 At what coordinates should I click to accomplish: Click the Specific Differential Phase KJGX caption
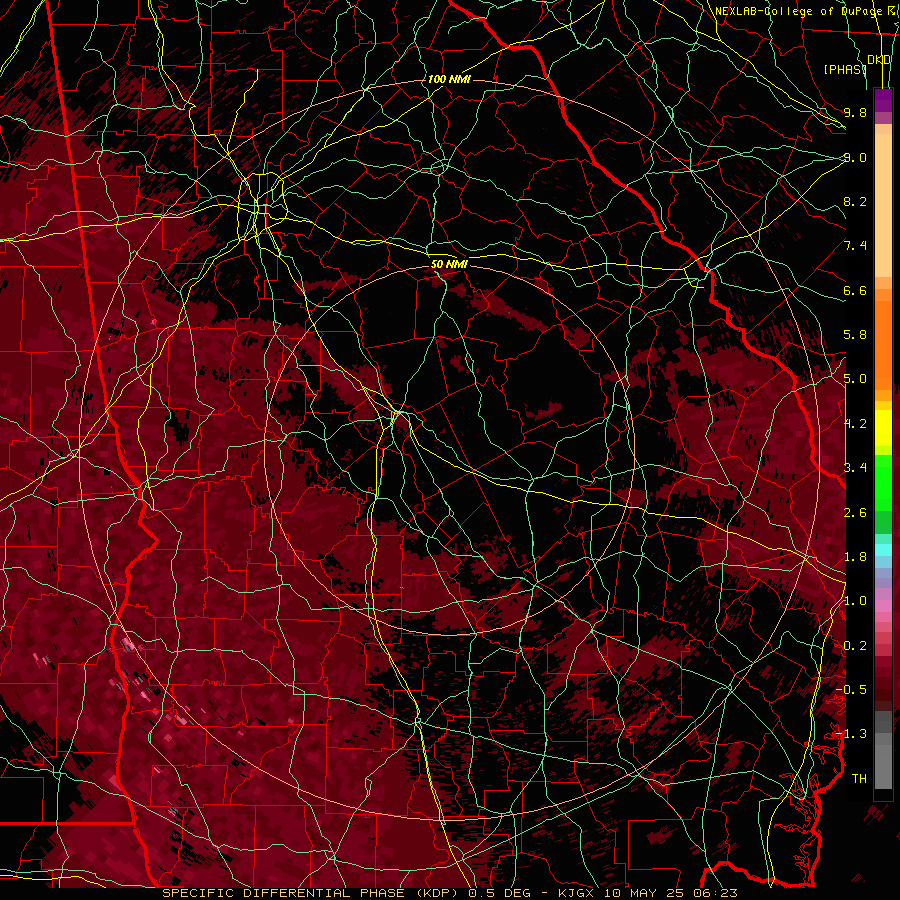(450, 893)
